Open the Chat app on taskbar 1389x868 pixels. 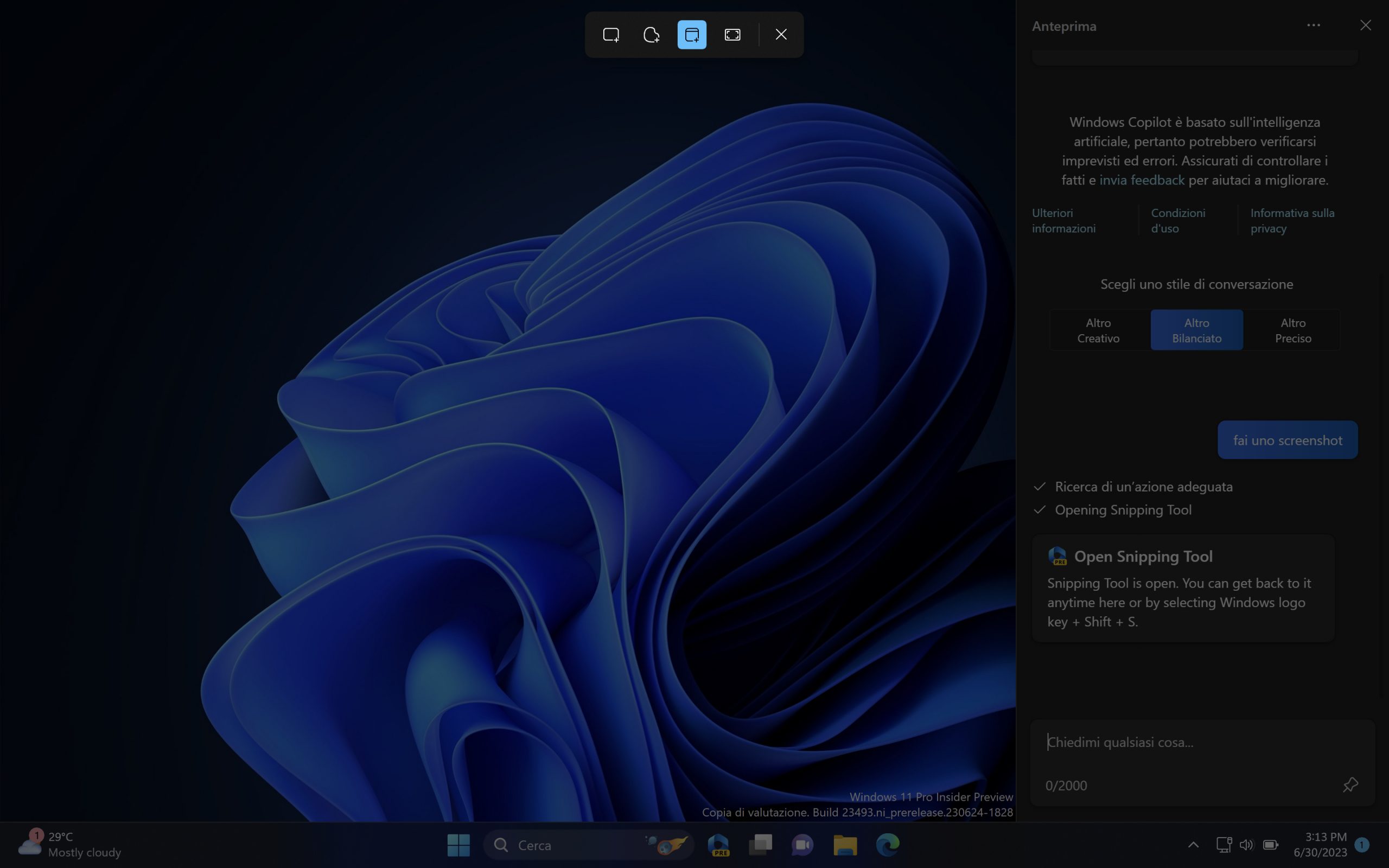click(x=802, y=845)
